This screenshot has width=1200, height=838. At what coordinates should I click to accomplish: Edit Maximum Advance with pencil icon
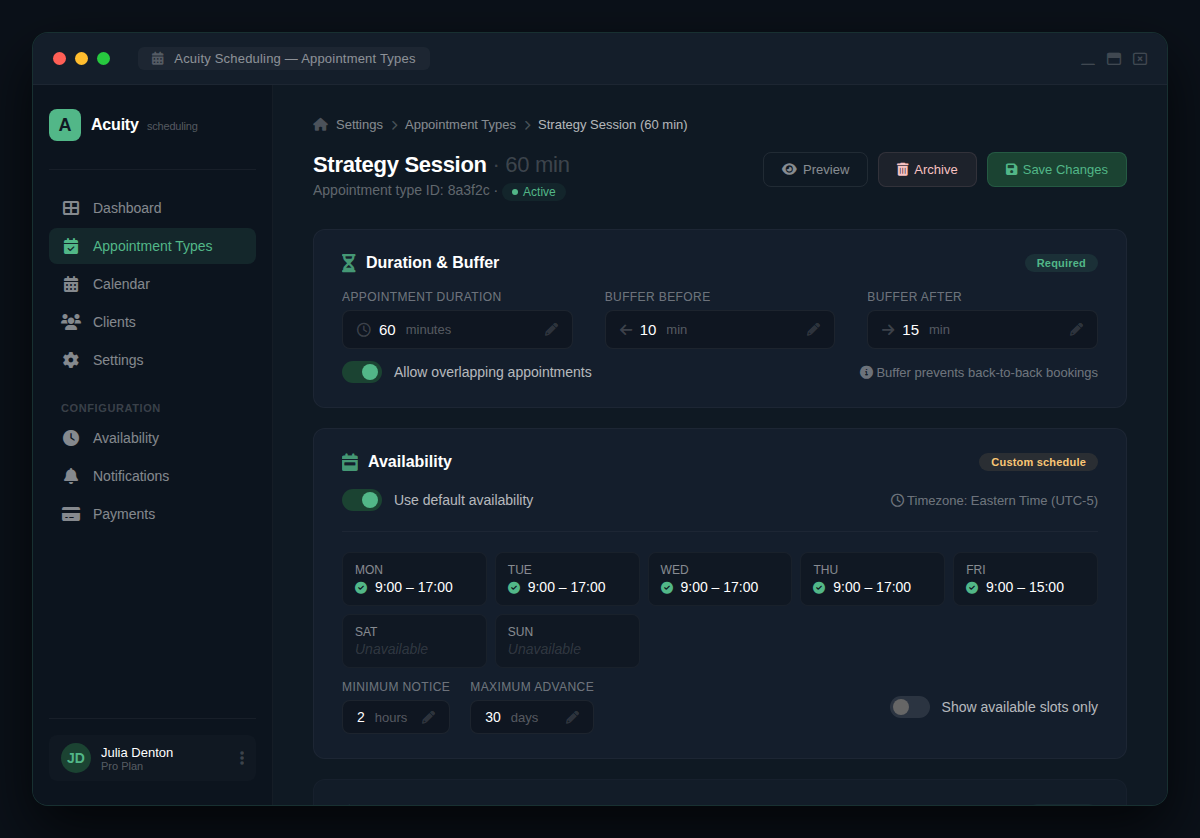pyautogui.click(x=573, y=717)
